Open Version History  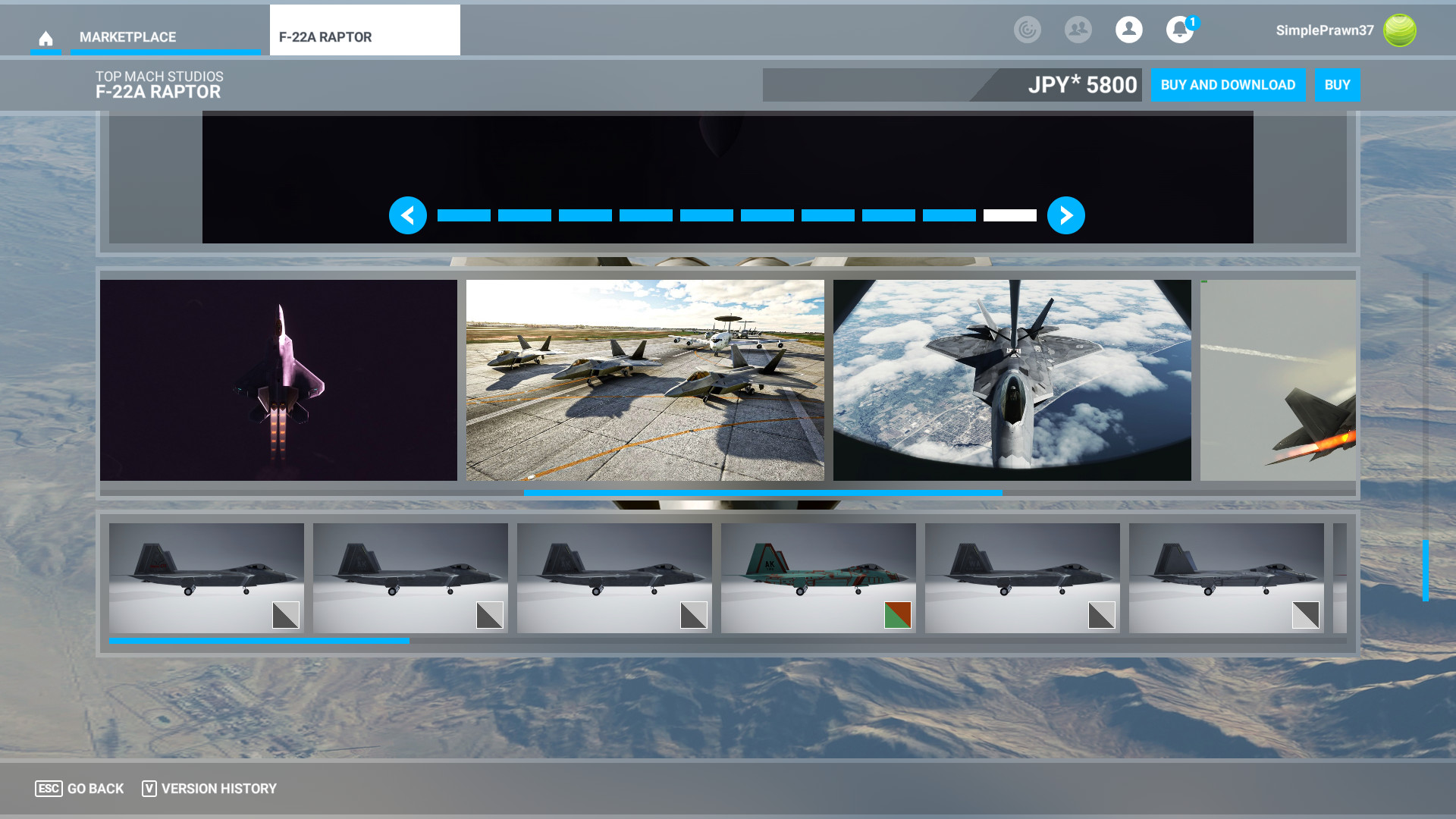(x=209, y=789)
